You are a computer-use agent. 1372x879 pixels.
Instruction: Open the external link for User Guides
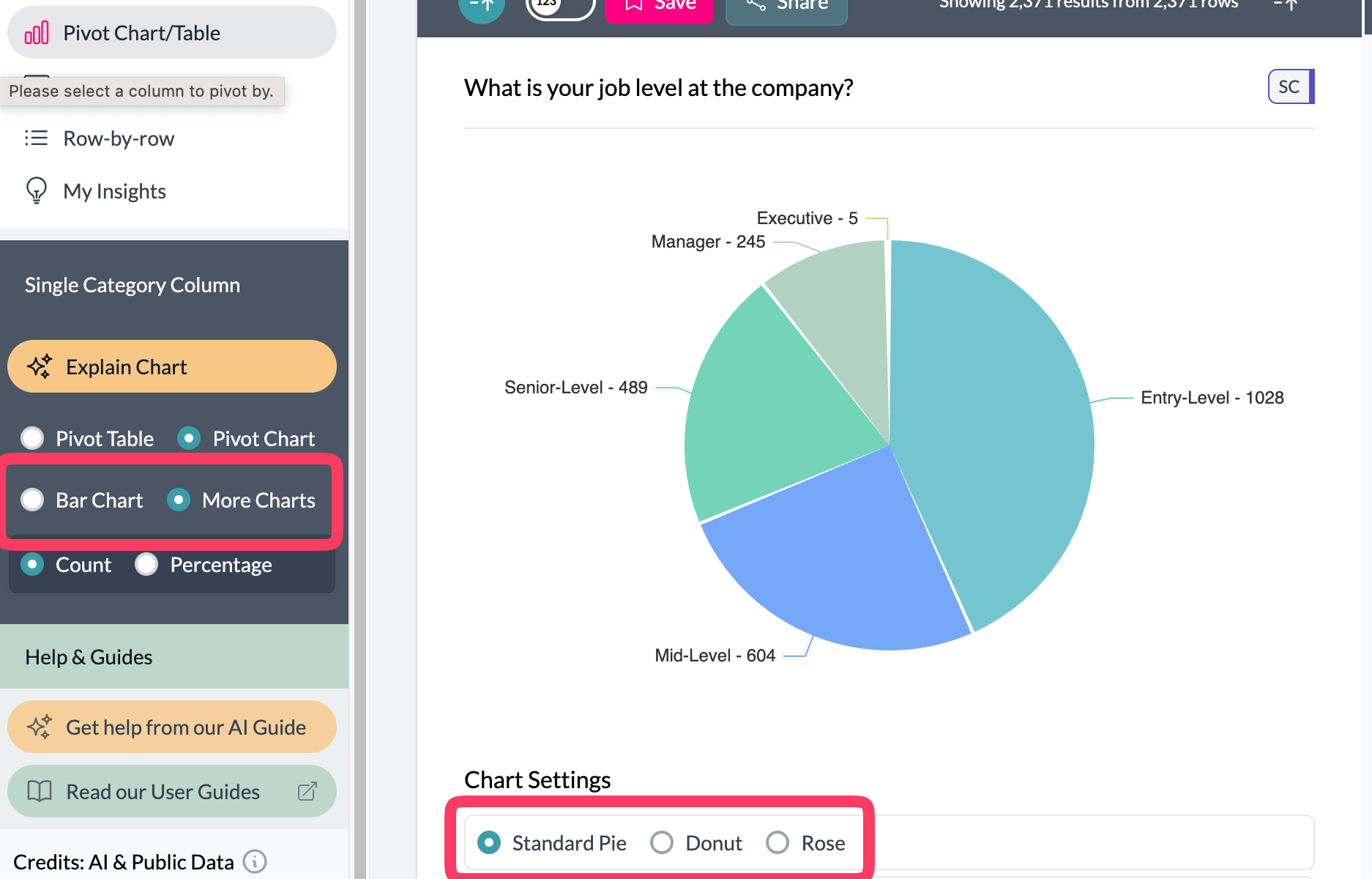pos(308,791)
